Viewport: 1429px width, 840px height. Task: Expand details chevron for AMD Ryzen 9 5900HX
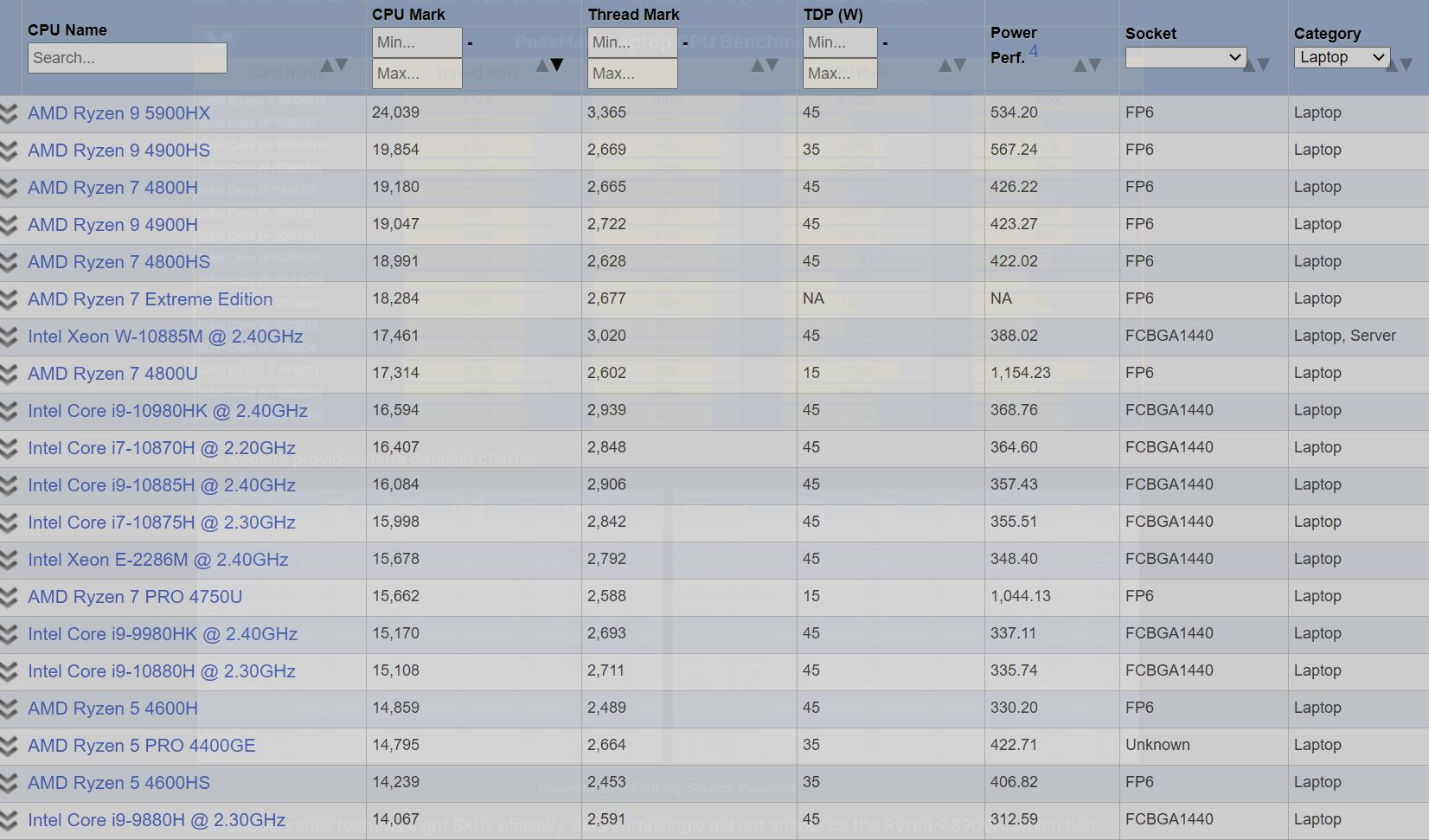point(9,113)
